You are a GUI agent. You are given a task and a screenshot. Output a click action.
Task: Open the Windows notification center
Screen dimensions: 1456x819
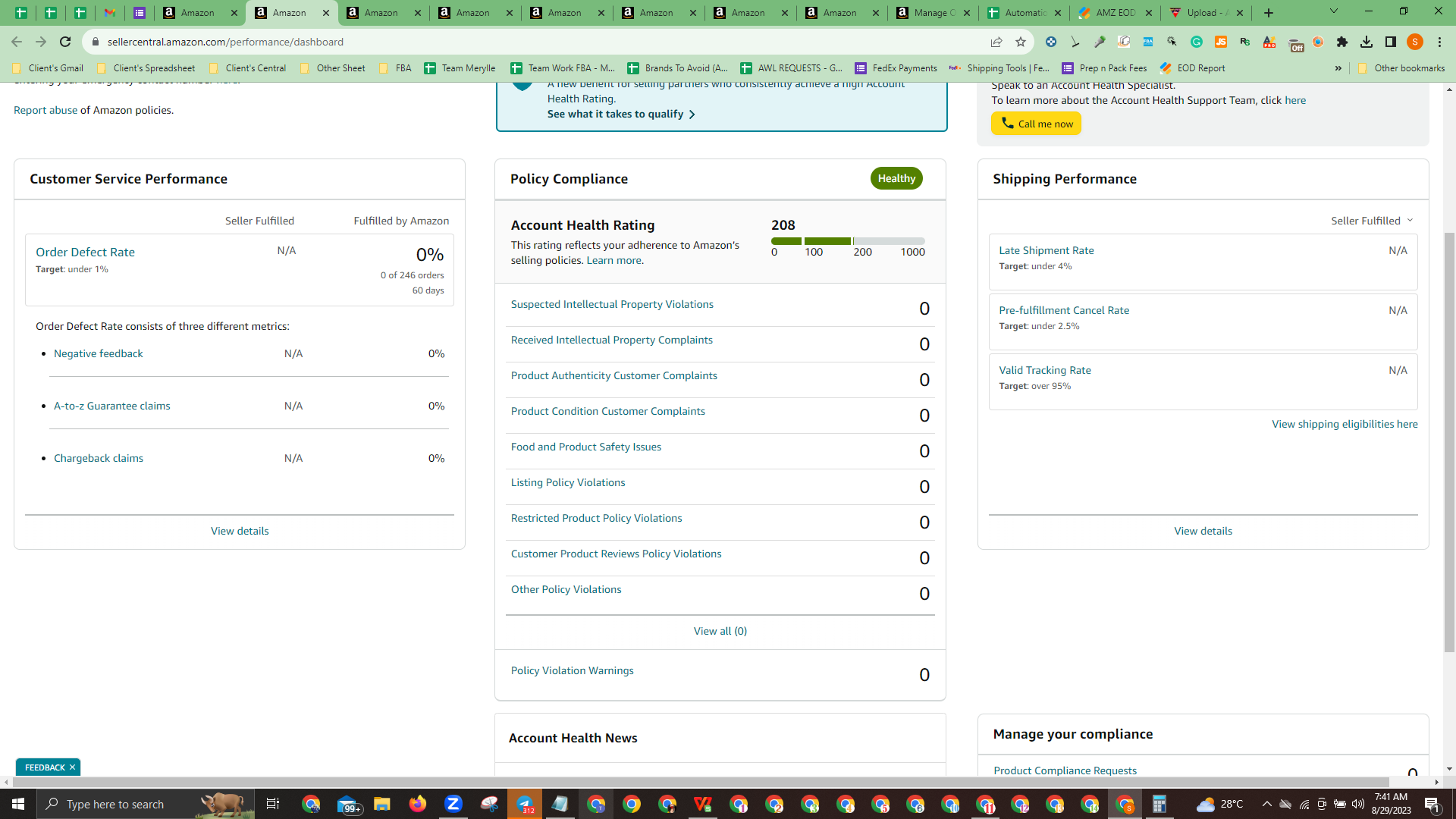[x=1432, y=804]
